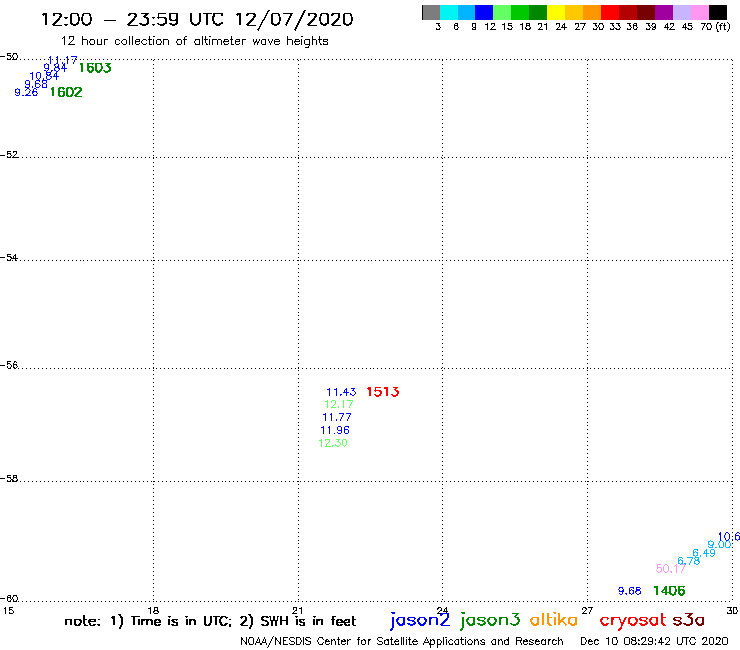Click the longitude 15 label at bottom-left corner

click(x=8, y=611)
